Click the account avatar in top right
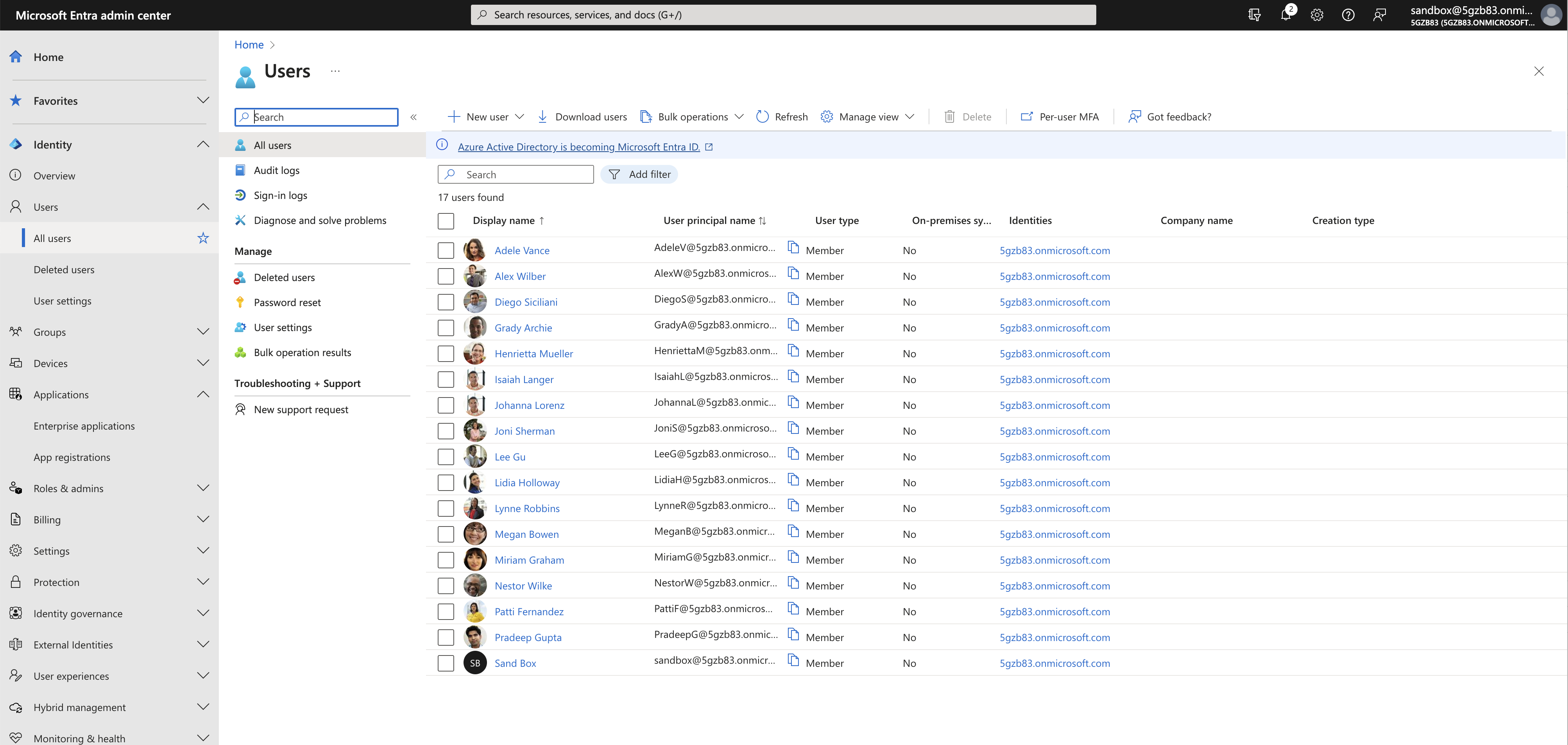This screenshot has height=745, width=1568. [1552, 14]
